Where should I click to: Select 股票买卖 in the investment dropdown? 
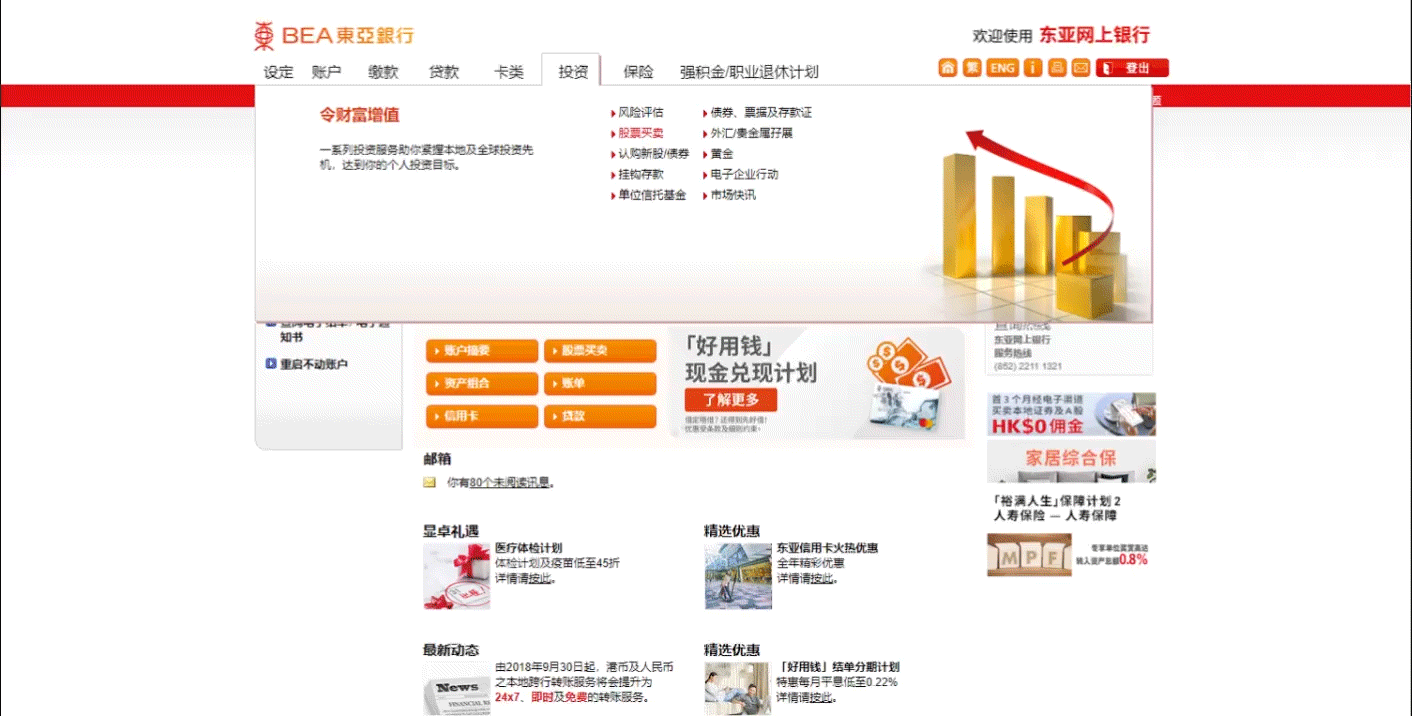[x=640, y=133]
